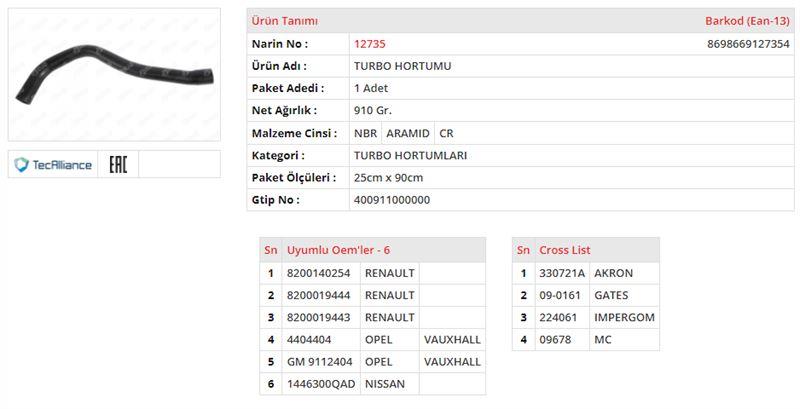Select Gtip No 400911000000
Image resolution: width=800 pixels, height=409 pixels.
(392, 200)
